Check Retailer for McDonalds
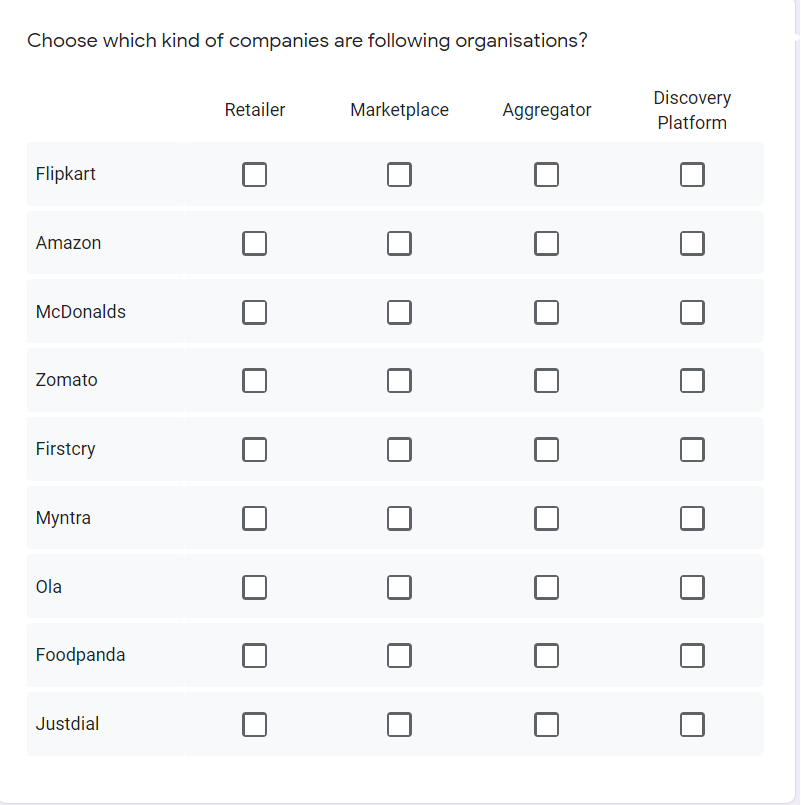This screenshot has width=801, height=805. 254,311
